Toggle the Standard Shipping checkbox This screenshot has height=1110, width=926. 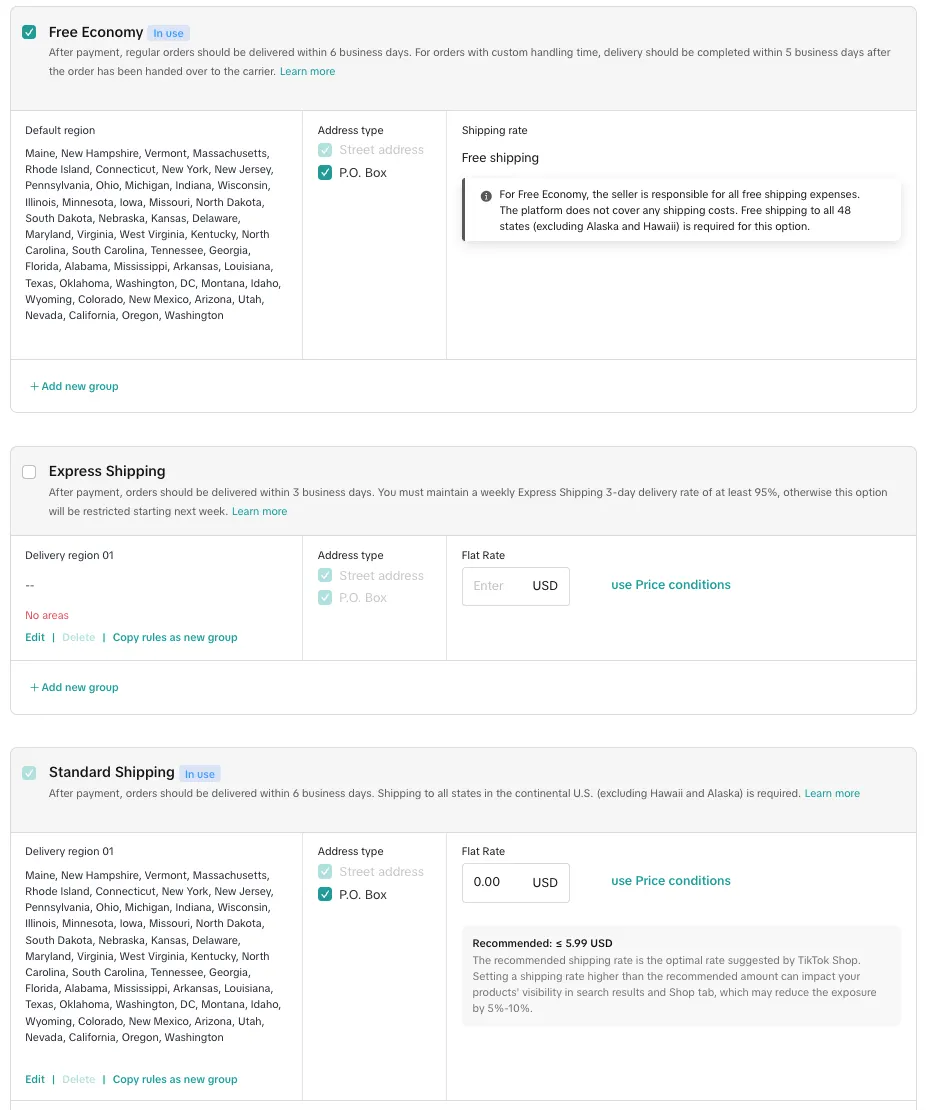[29, 773]
